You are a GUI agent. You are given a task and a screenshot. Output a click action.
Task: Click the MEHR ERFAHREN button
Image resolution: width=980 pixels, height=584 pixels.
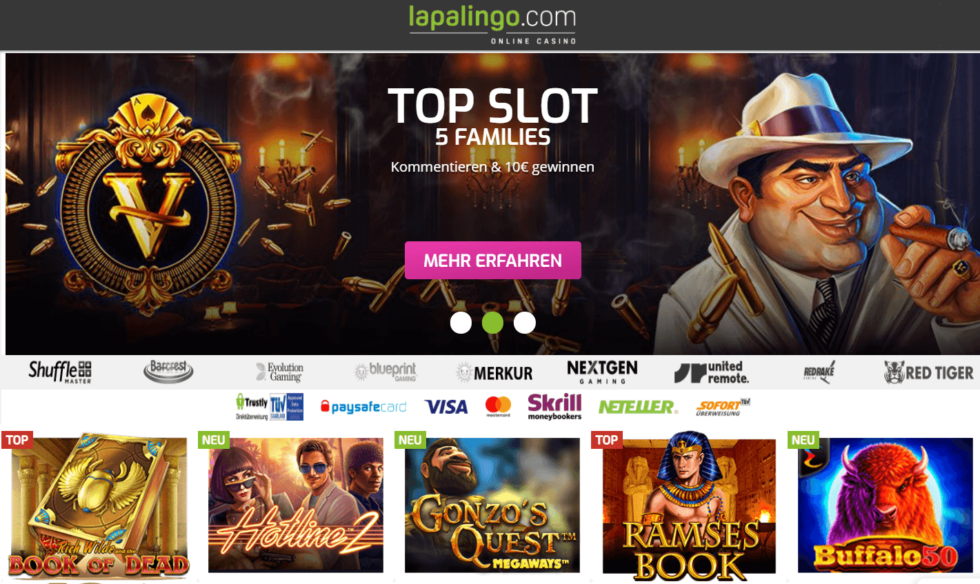pos(493,260)
